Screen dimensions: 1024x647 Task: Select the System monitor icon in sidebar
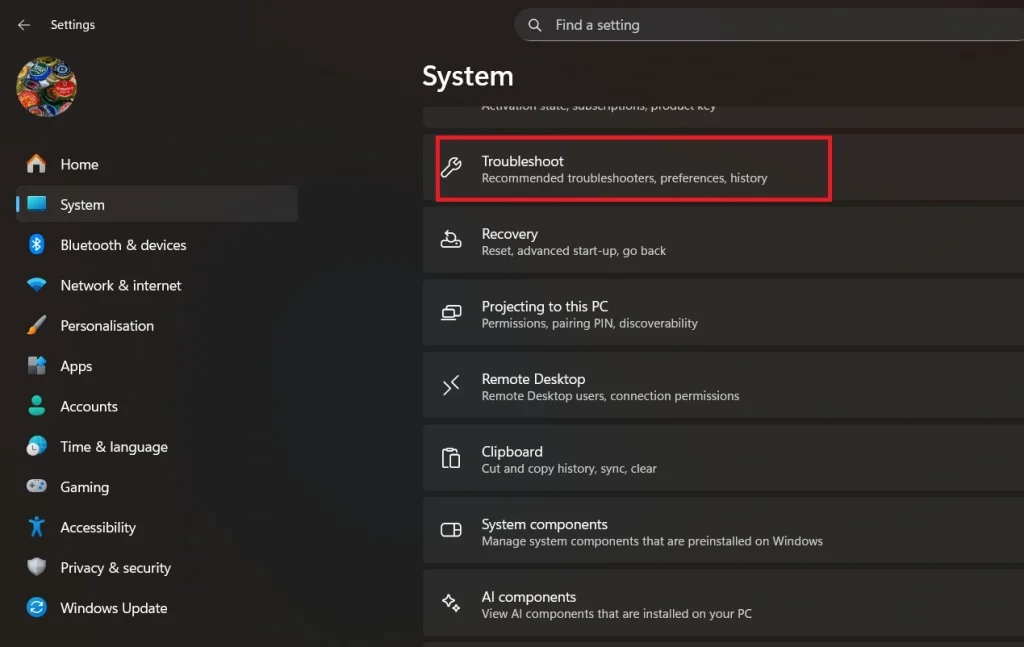pyautogui.click(x=37, y=204)
